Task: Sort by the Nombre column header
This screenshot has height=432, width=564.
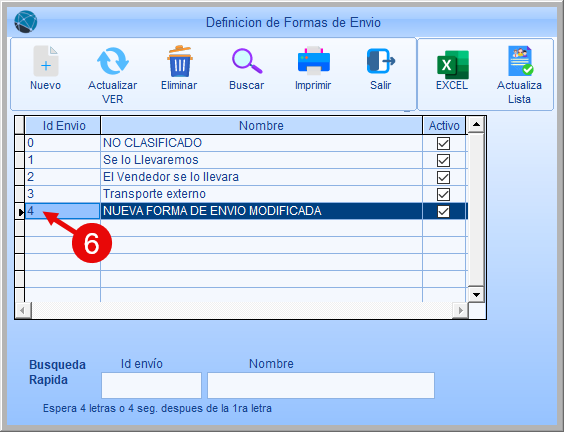Action: point(261,126)
